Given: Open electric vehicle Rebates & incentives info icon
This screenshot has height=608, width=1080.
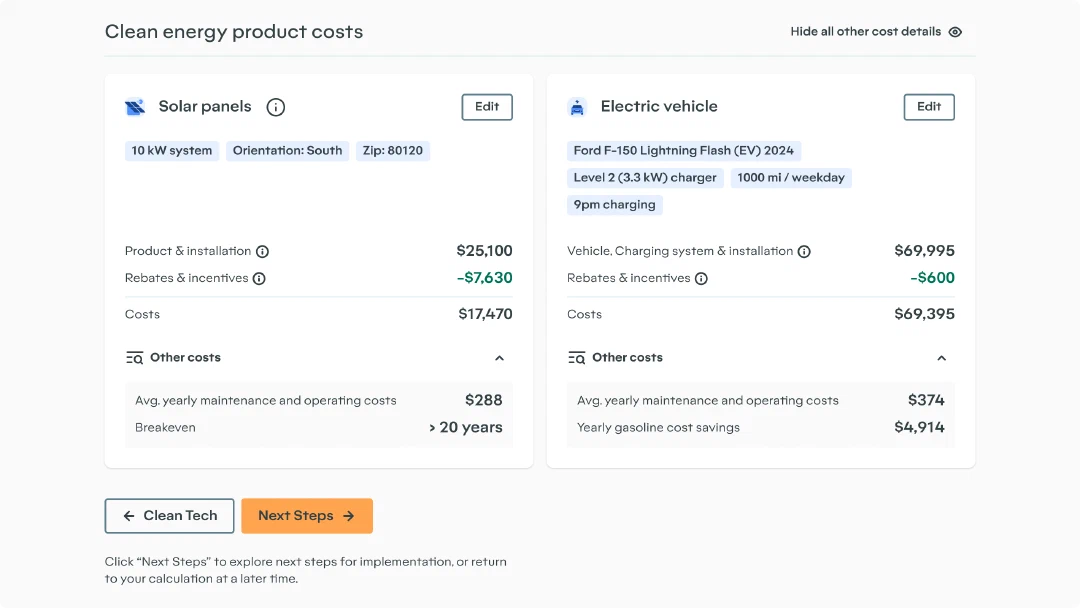Looking at the screenshot, I should click(701, 278).
